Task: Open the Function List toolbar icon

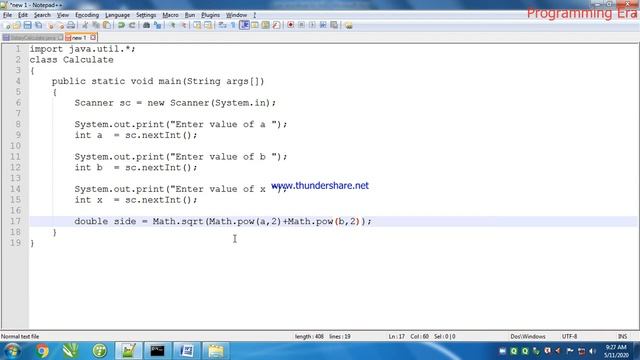Action: point(276,25)
